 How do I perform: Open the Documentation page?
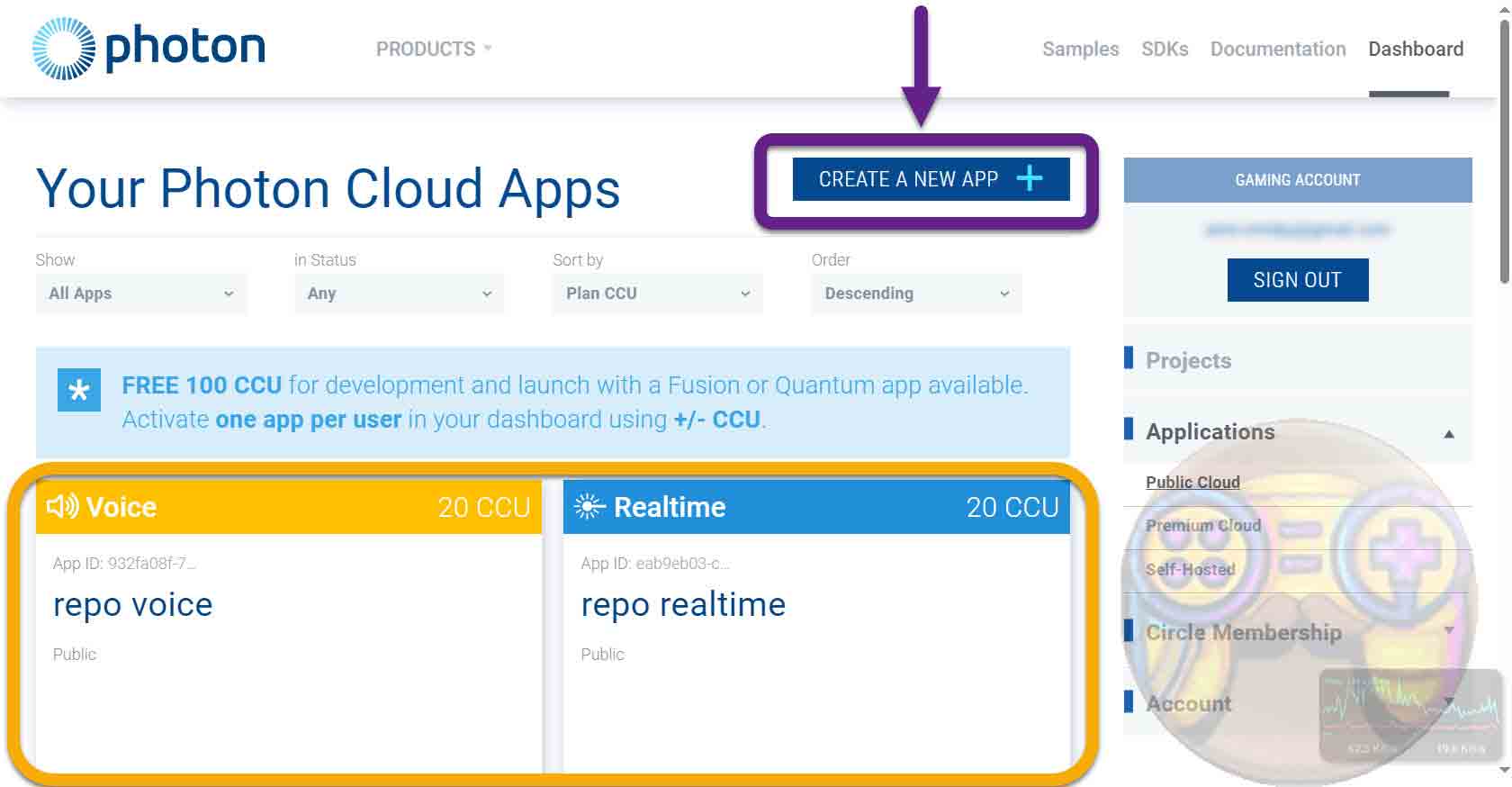tap(1278, 49)
